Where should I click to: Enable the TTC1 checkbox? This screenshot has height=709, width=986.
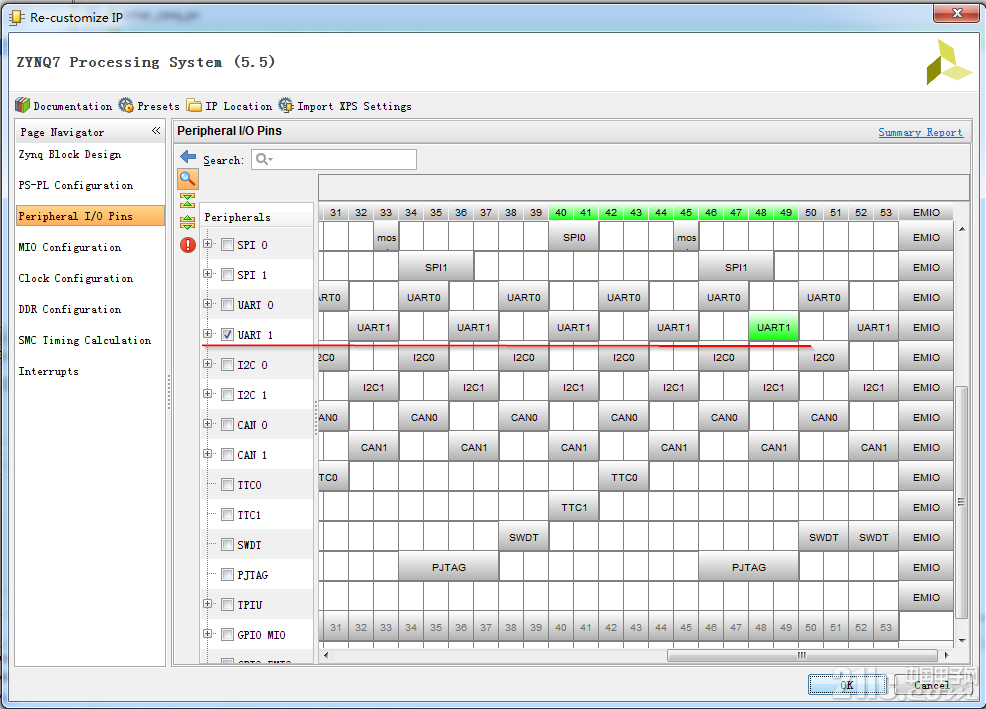pos(228,515)
